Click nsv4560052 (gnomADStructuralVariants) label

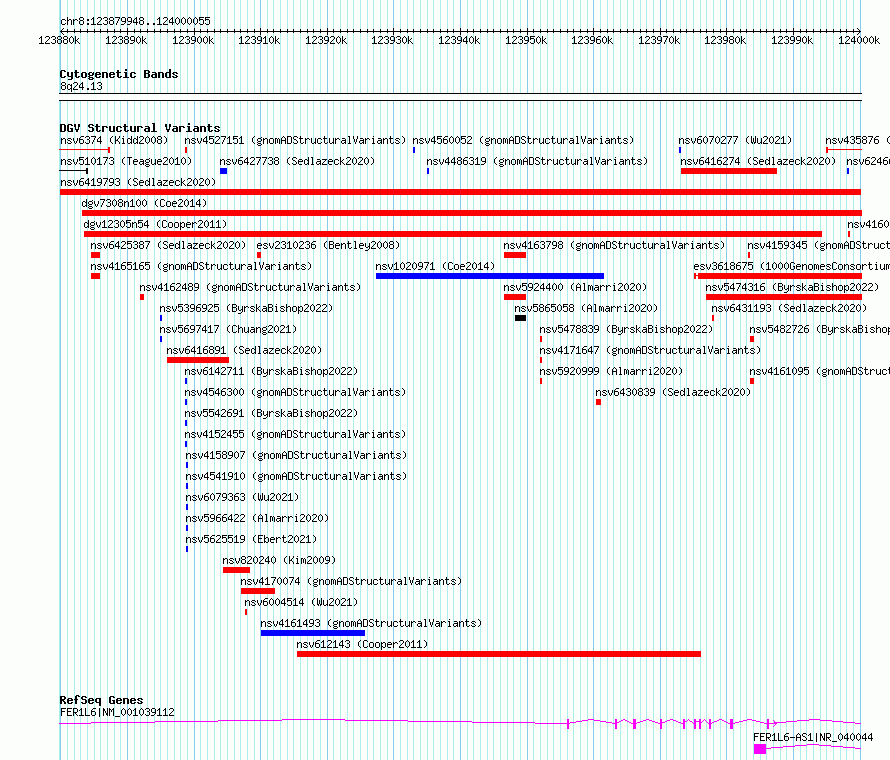click(523, 140)
